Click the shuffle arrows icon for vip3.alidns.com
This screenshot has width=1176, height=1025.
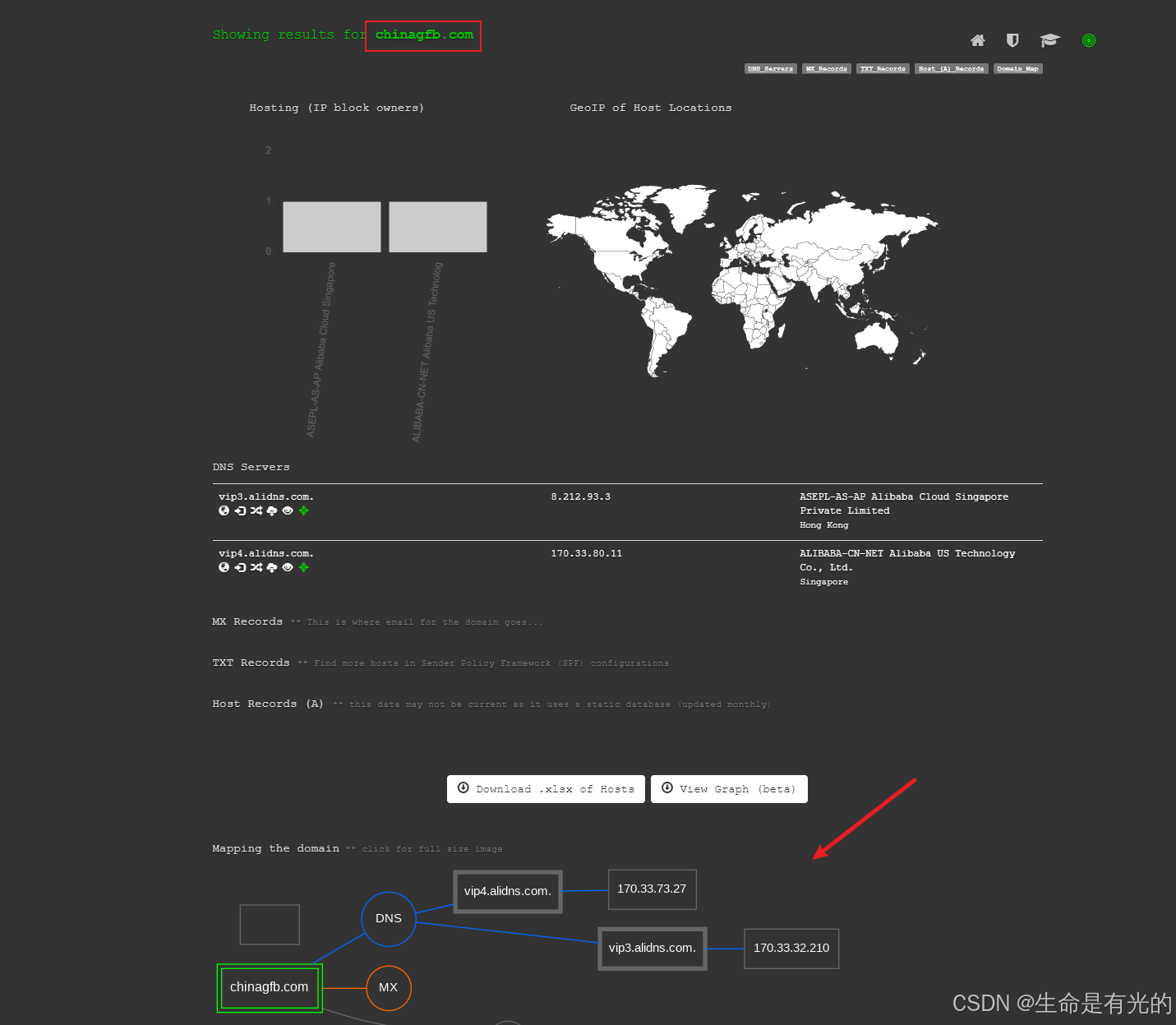click(x=256, y=510)
